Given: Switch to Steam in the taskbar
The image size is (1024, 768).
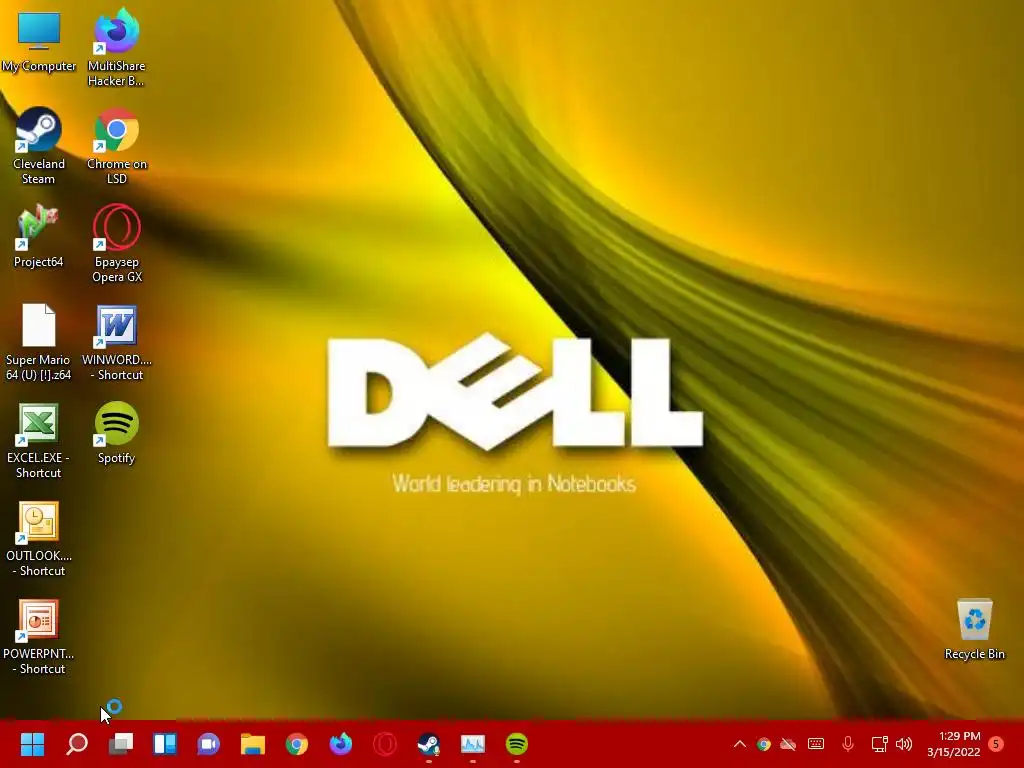Looking at the screenshot, I should pos(428,744).
